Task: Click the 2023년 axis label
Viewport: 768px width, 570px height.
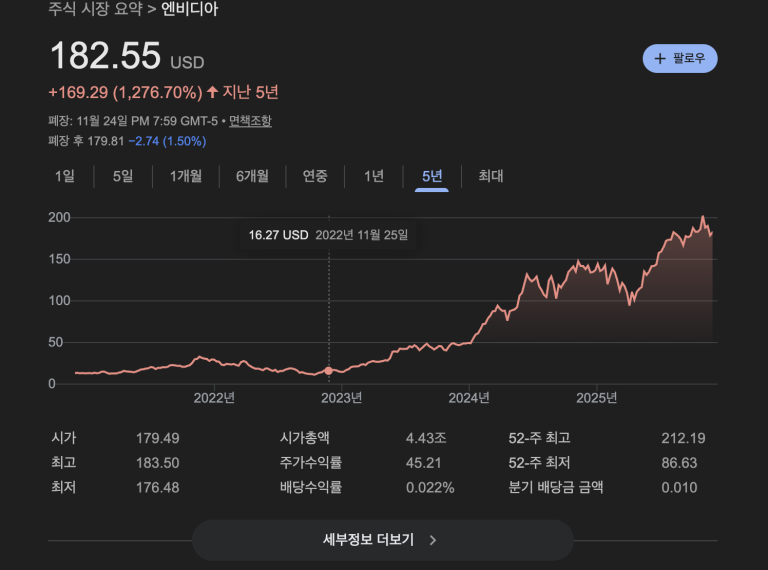Action: click(341, 398)
